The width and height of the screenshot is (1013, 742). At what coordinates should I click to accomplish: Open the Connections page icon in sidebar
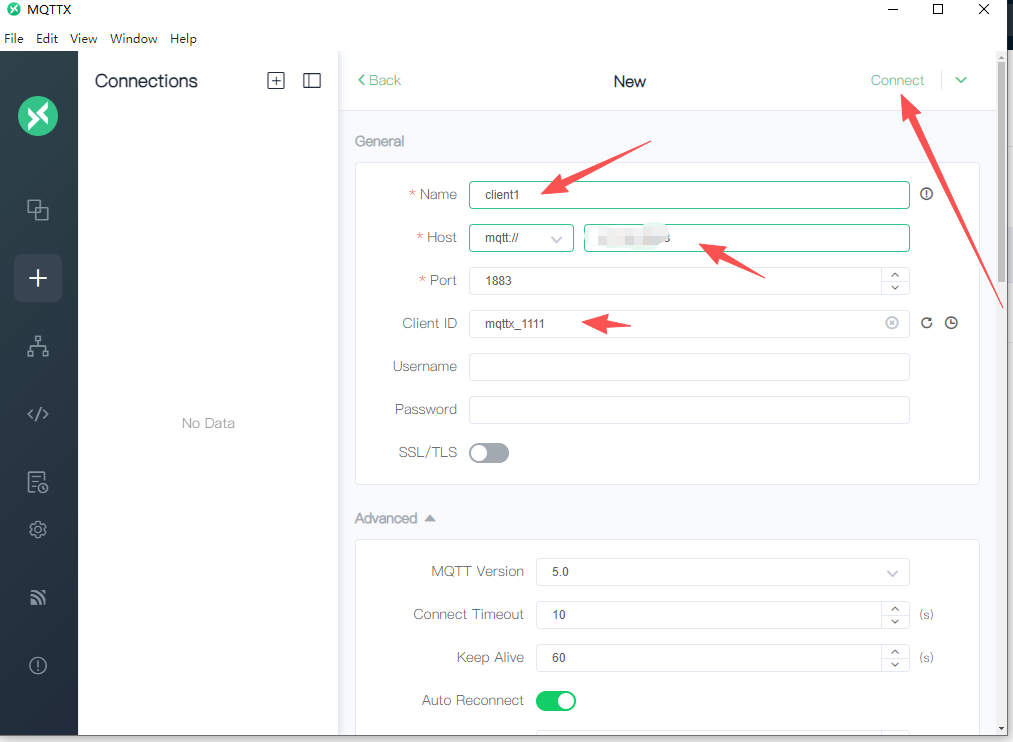[x=38, y=210]
